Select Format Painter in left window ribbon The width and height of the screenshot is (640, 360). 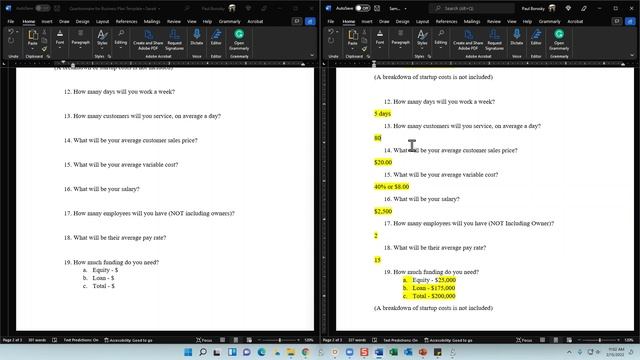[x=44, y=49]
